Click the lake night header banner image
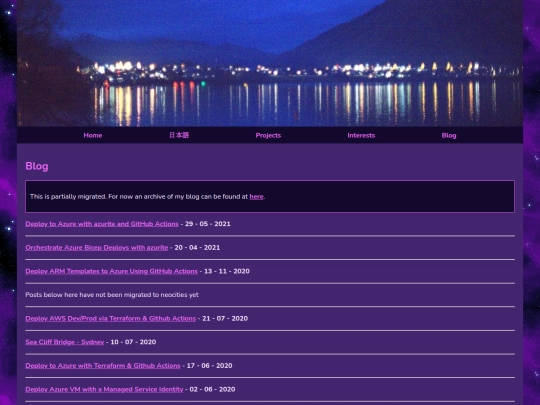 click(270, 63)
